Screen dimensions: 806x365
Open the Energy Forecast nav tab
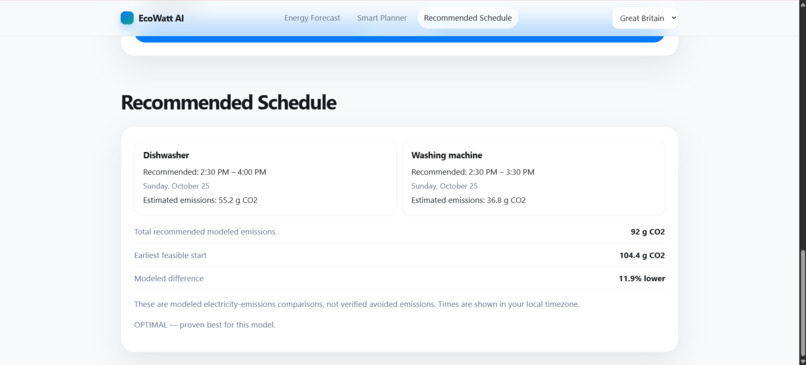point(312,18)
